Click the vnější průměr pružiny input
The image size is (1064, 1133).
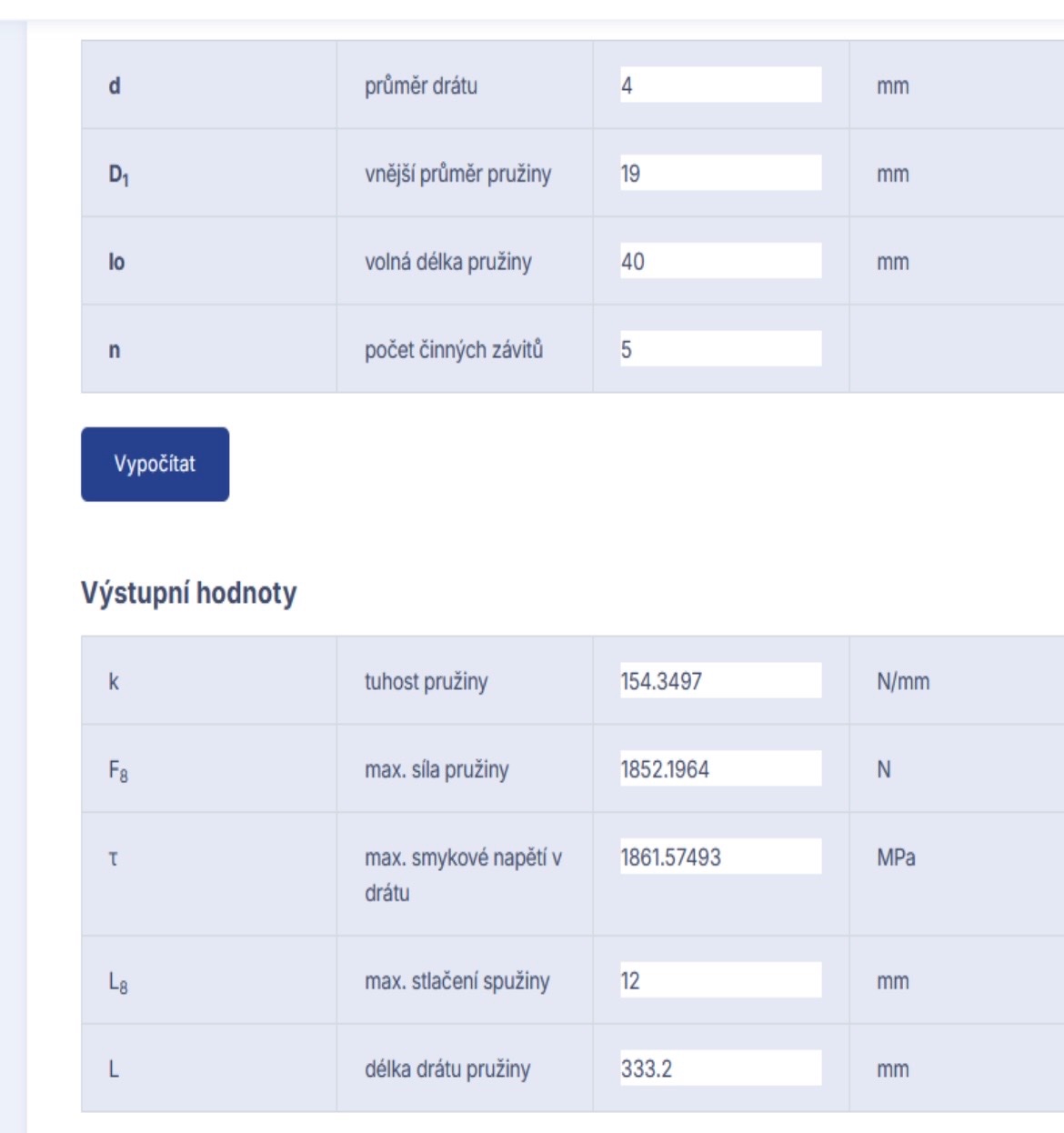(x=720, y=173)
